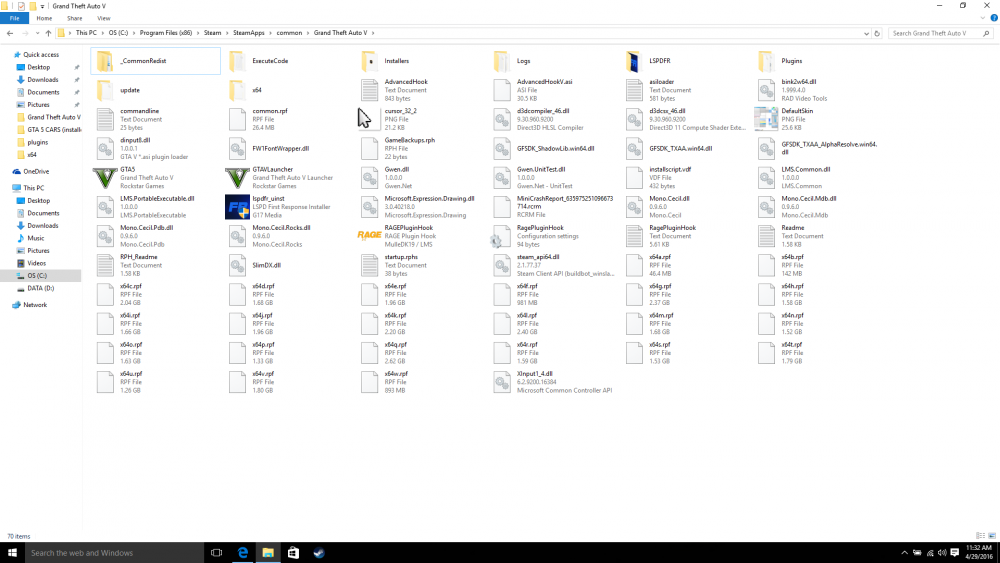Click the Up one level arrow
This screenshot has width=1000, height=563.
48,33
